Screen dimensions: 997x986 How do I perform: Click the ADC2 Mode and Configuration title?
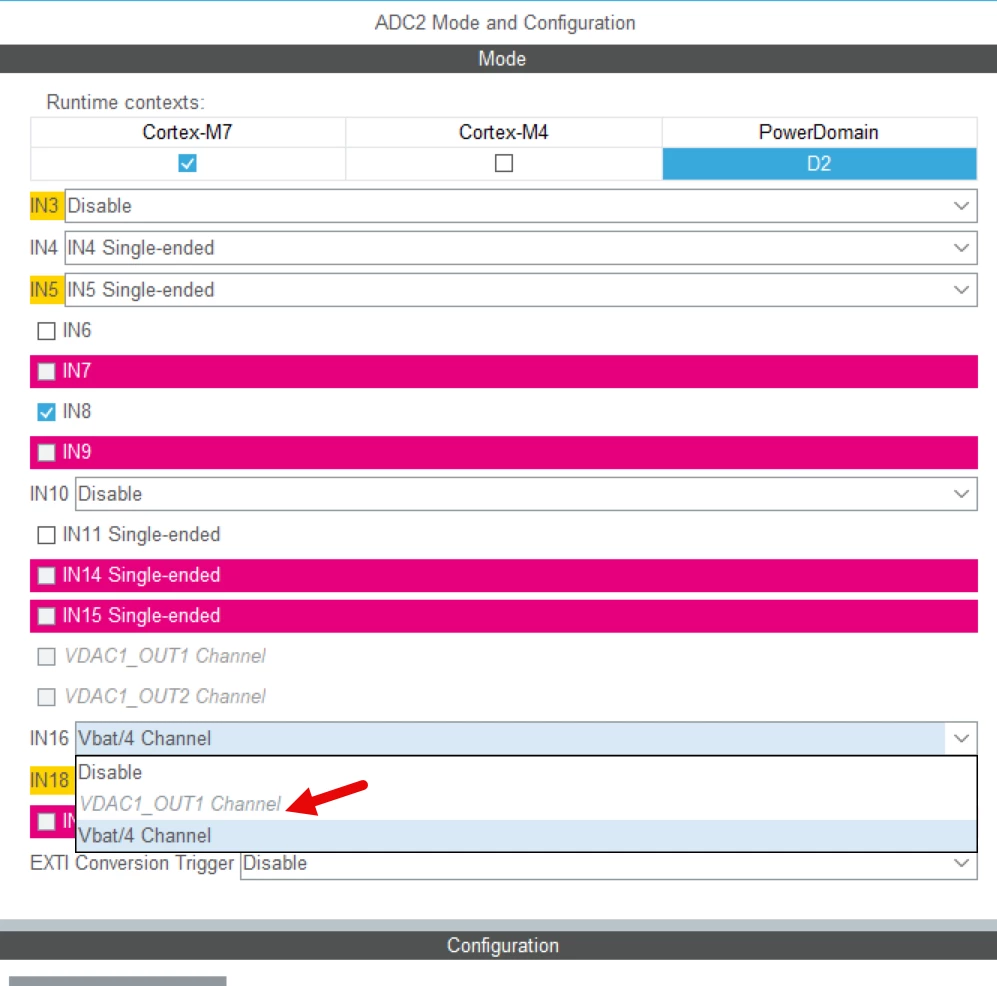505,23
